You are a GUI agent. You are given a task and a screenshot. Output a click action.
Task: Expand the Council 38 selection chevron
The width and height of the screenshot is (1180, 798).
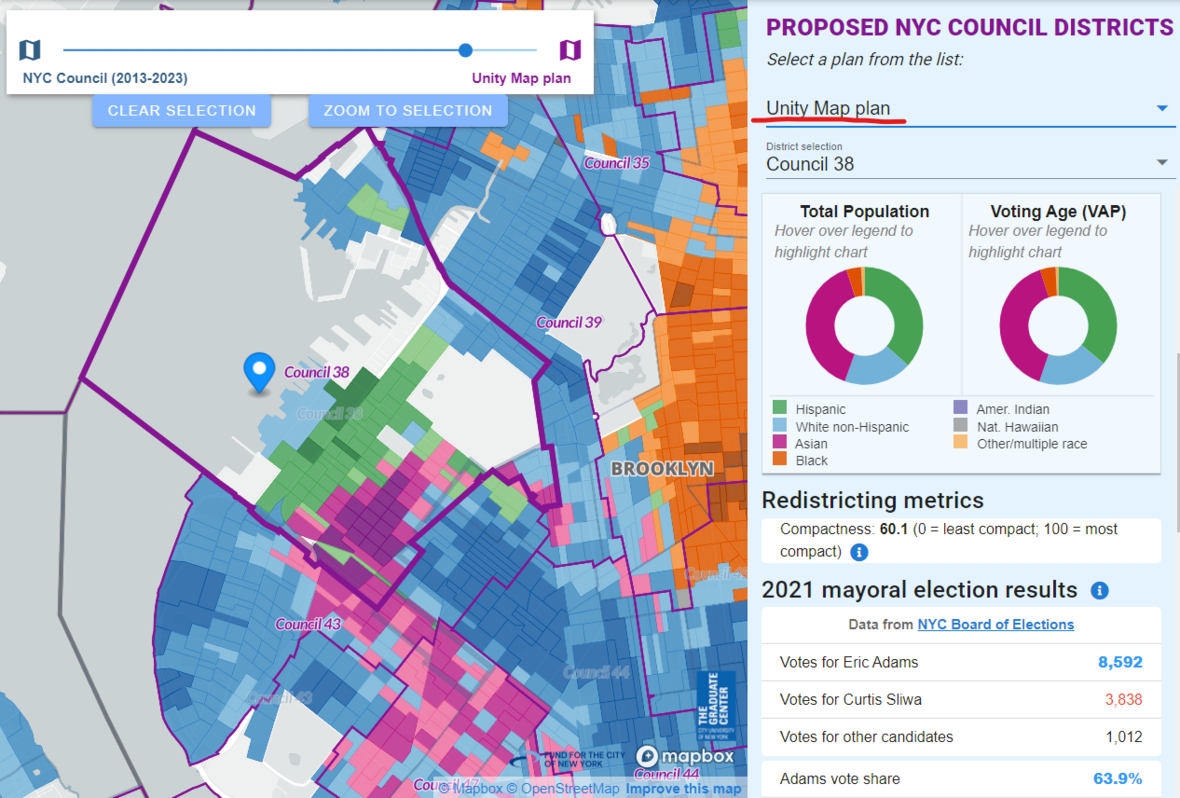click(1161, 160)
